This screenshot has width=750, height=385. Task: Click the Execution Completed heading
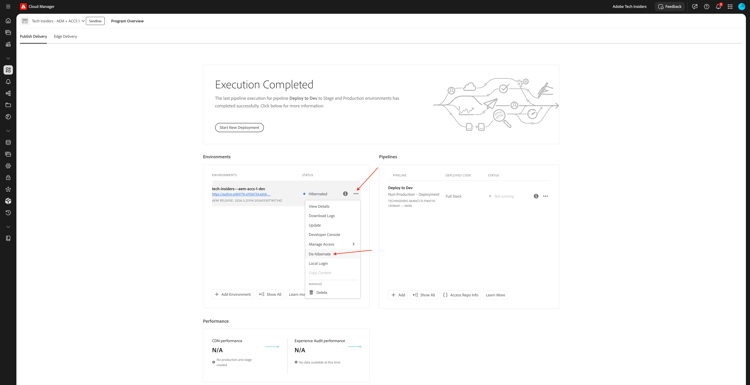coord(265,85)
